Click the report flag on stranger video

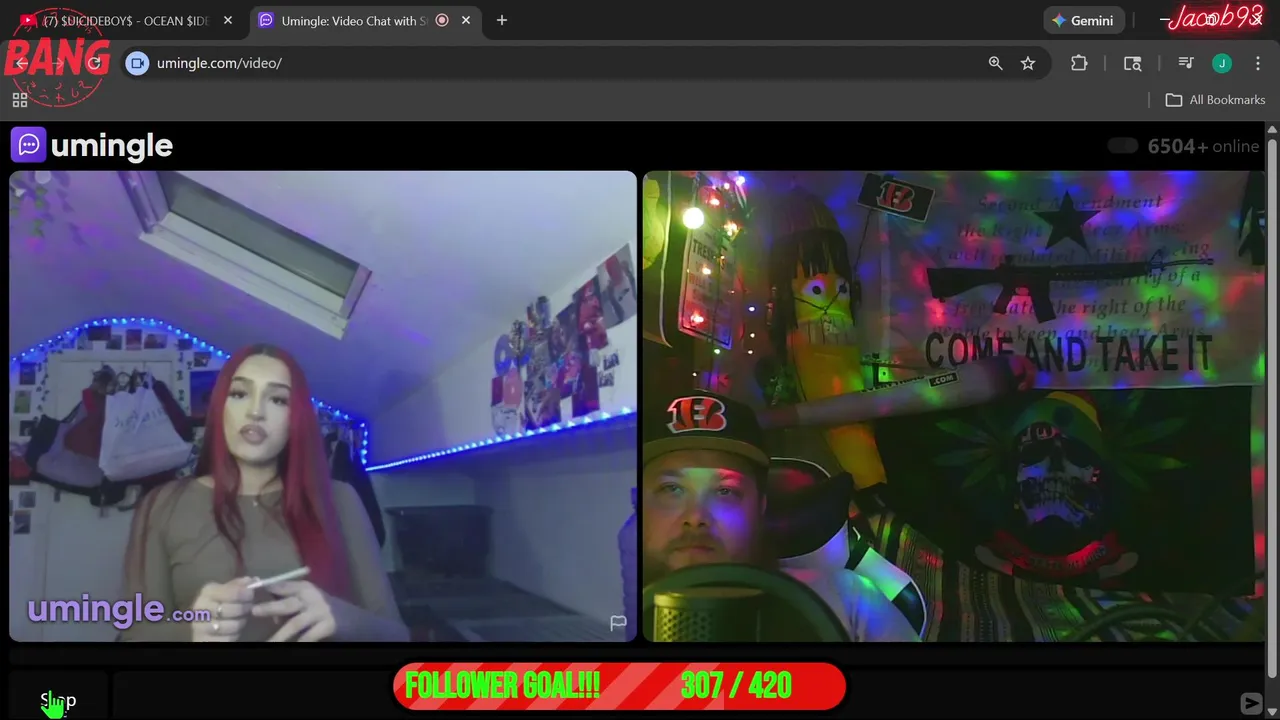[x=618, y=623]
